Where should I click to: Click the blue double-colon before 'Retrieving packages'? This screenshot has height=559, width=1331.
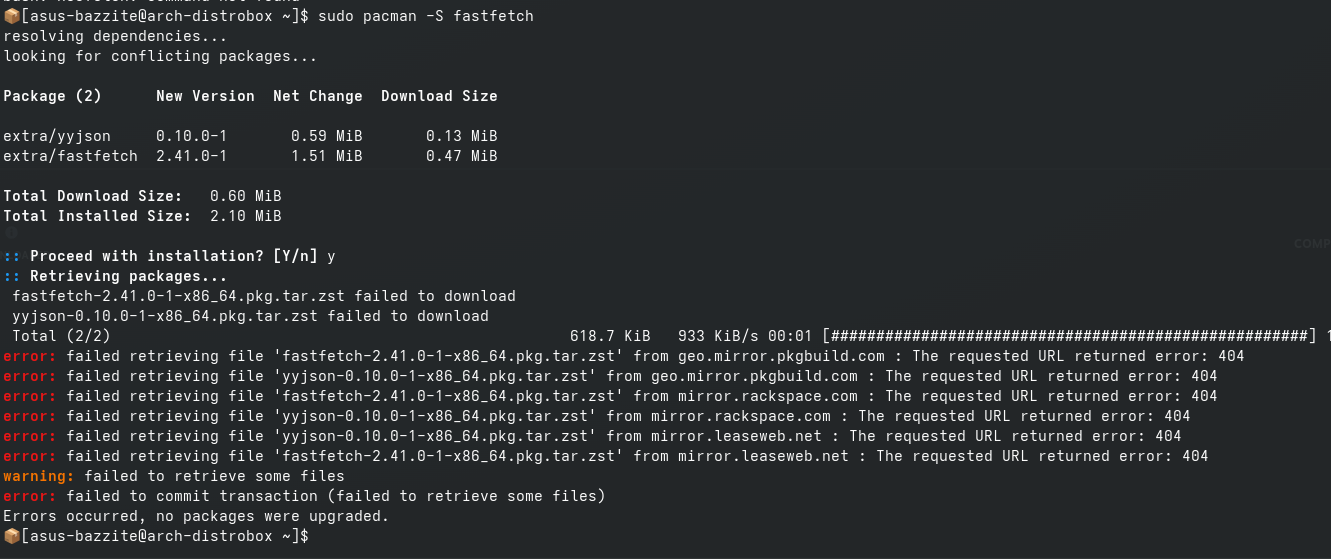(x=12, y=277)
